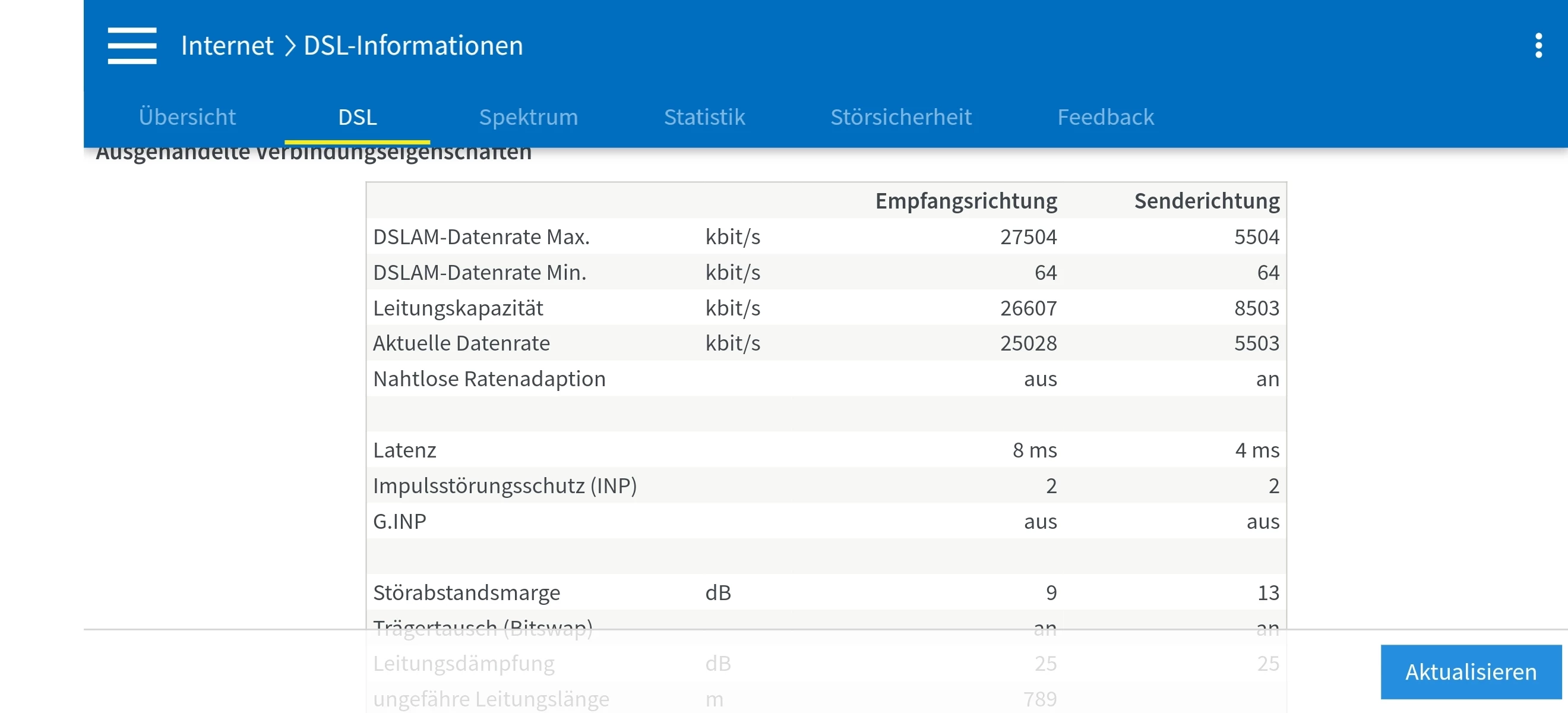The height and width of the screenshot is (713, 1568).
Task: Open the Spektrum tab
Action: [529, 117]
